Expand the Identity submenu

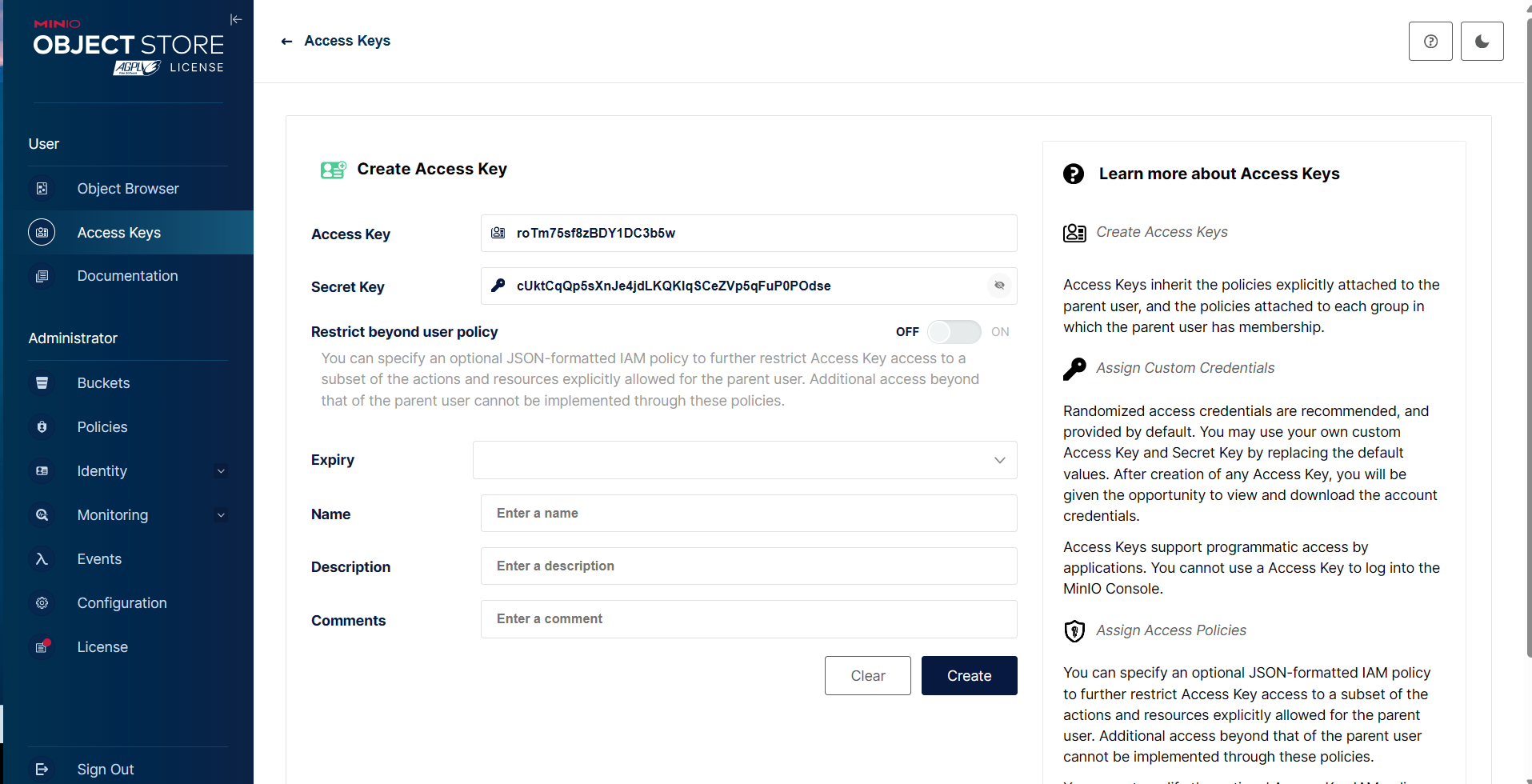click(221, 471)
